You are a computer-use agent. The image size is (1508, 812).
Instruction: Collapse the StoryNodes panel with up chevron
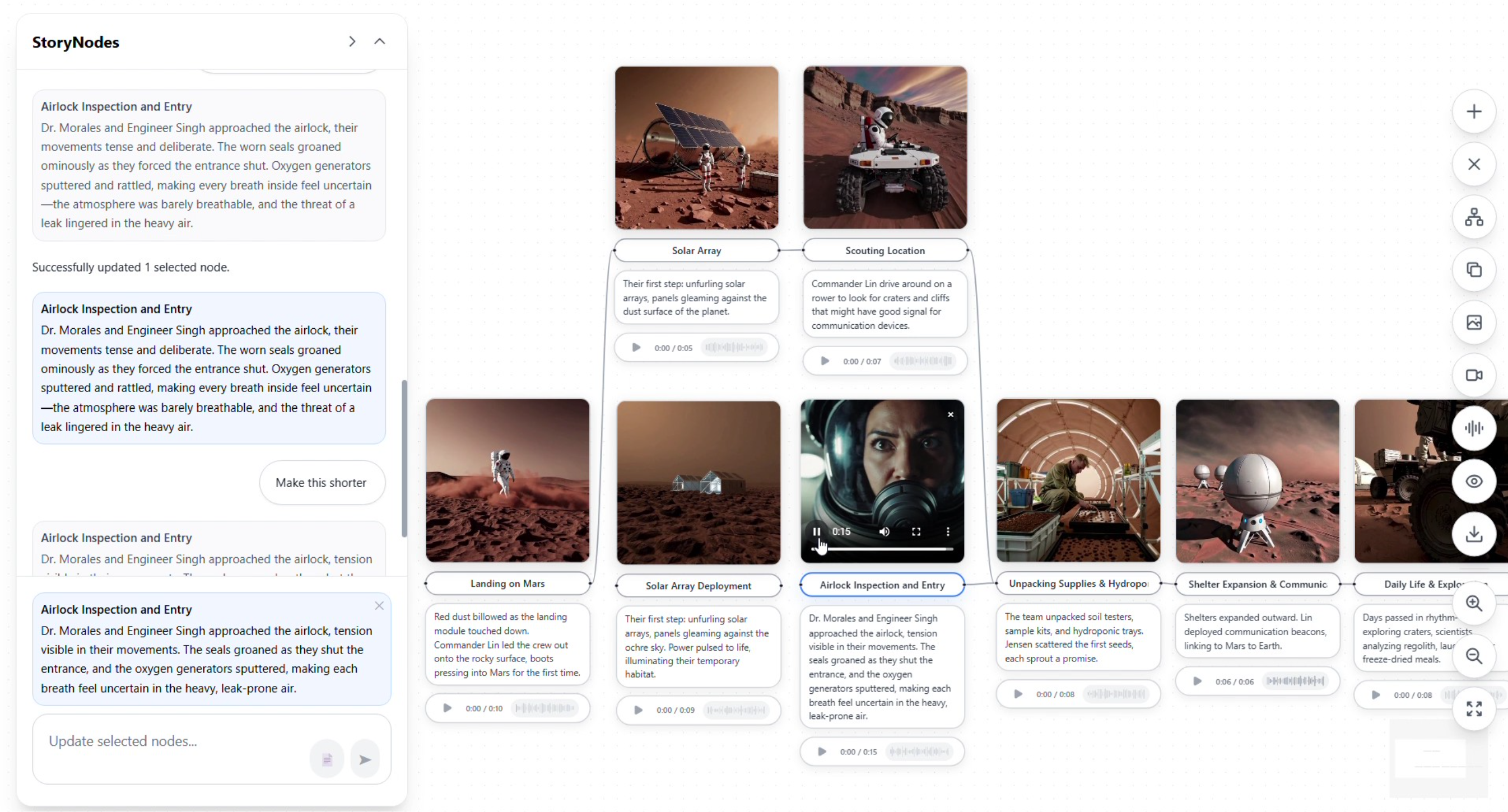(379, 41)
